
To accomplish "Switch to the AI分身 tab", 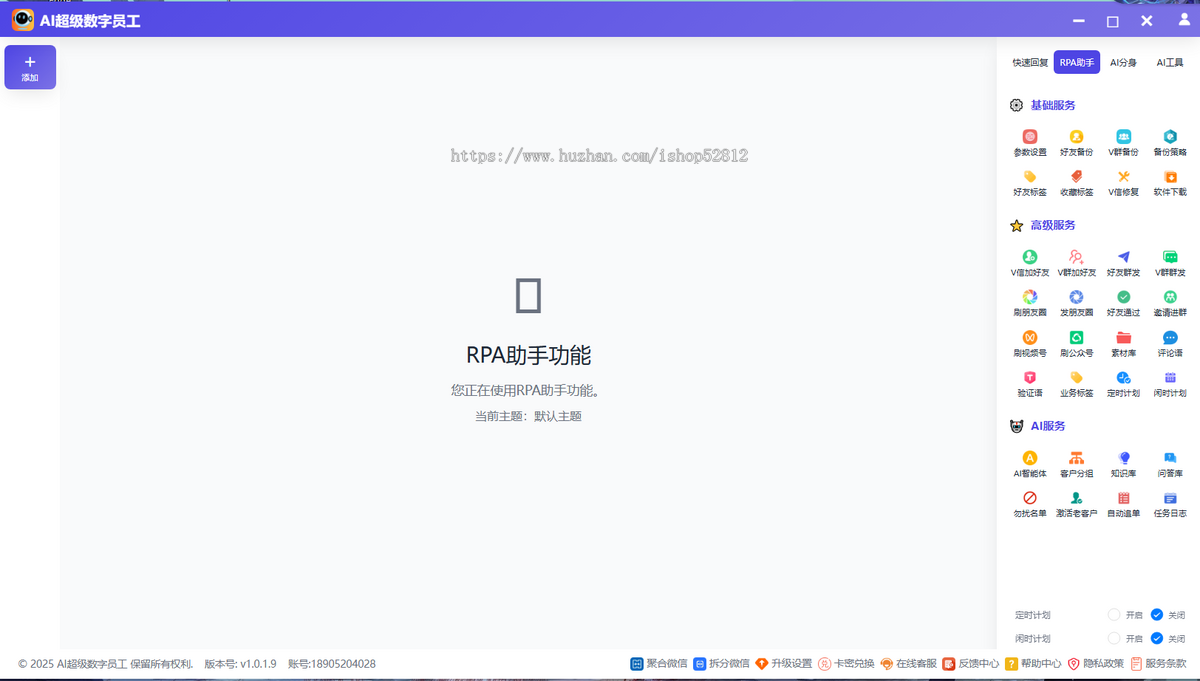I will pyautogui.click(x=1122, y=61).
